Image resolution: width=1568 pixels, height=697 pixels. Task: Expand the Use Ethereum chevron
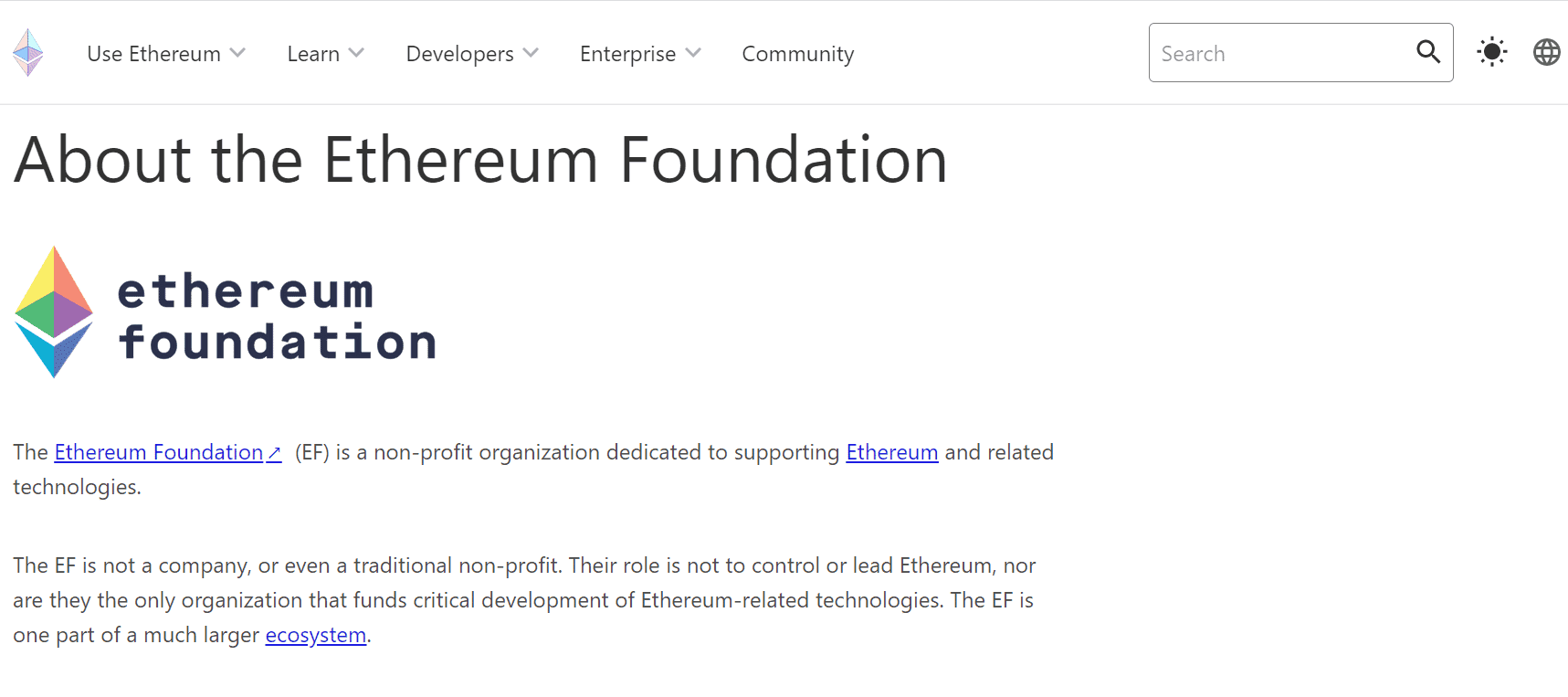[237, 53]
